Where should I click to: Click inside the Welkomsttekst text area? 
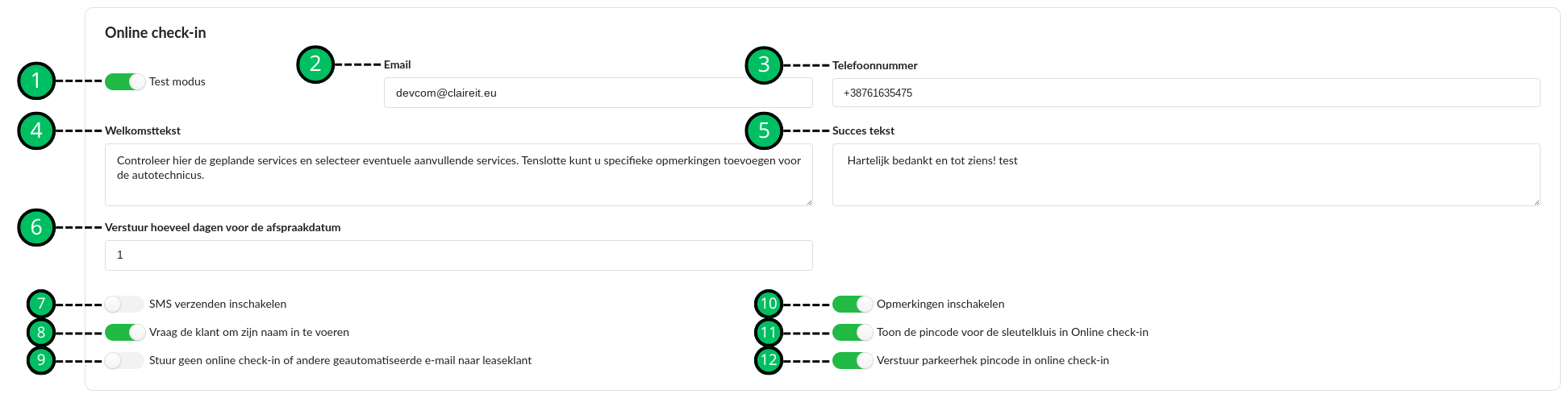coord(458,175)
